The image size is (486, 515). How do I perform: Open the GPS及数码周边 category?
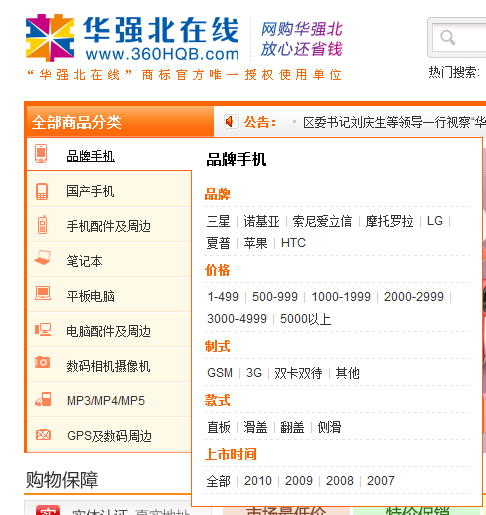coord(109,436)
